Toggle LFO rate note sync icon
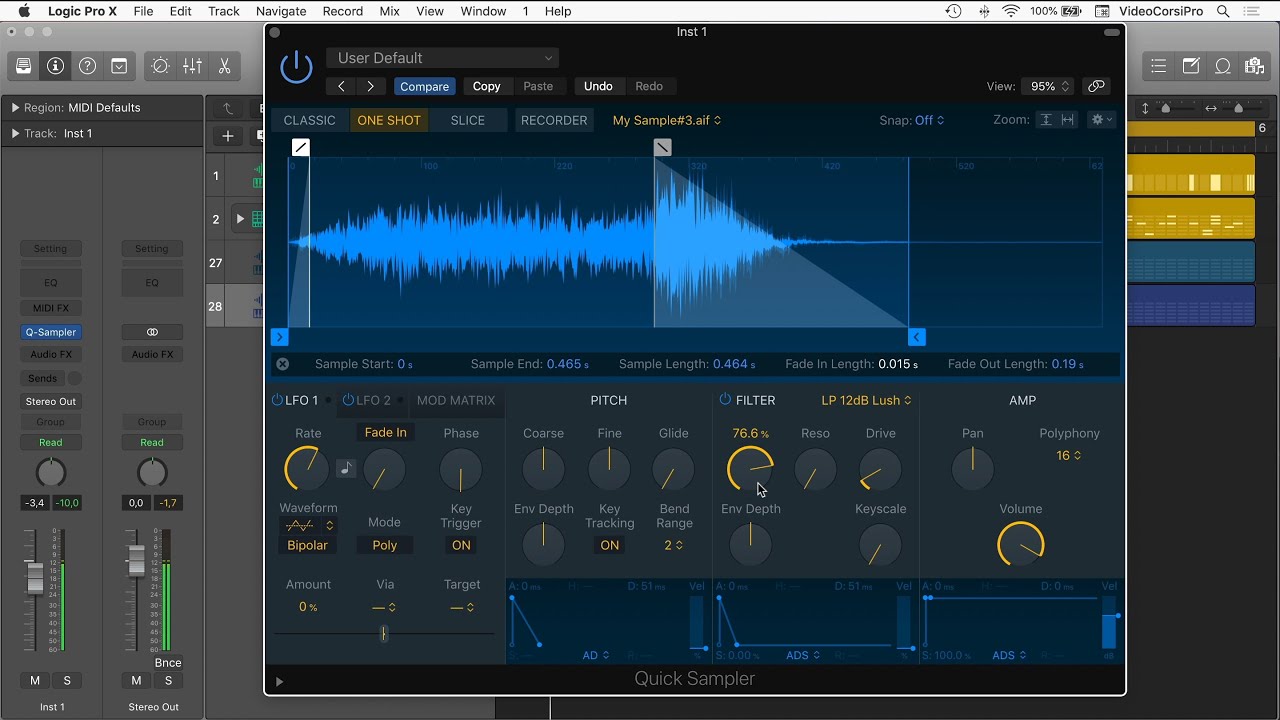Viewport: 1280px width, 720px height. 346,468
